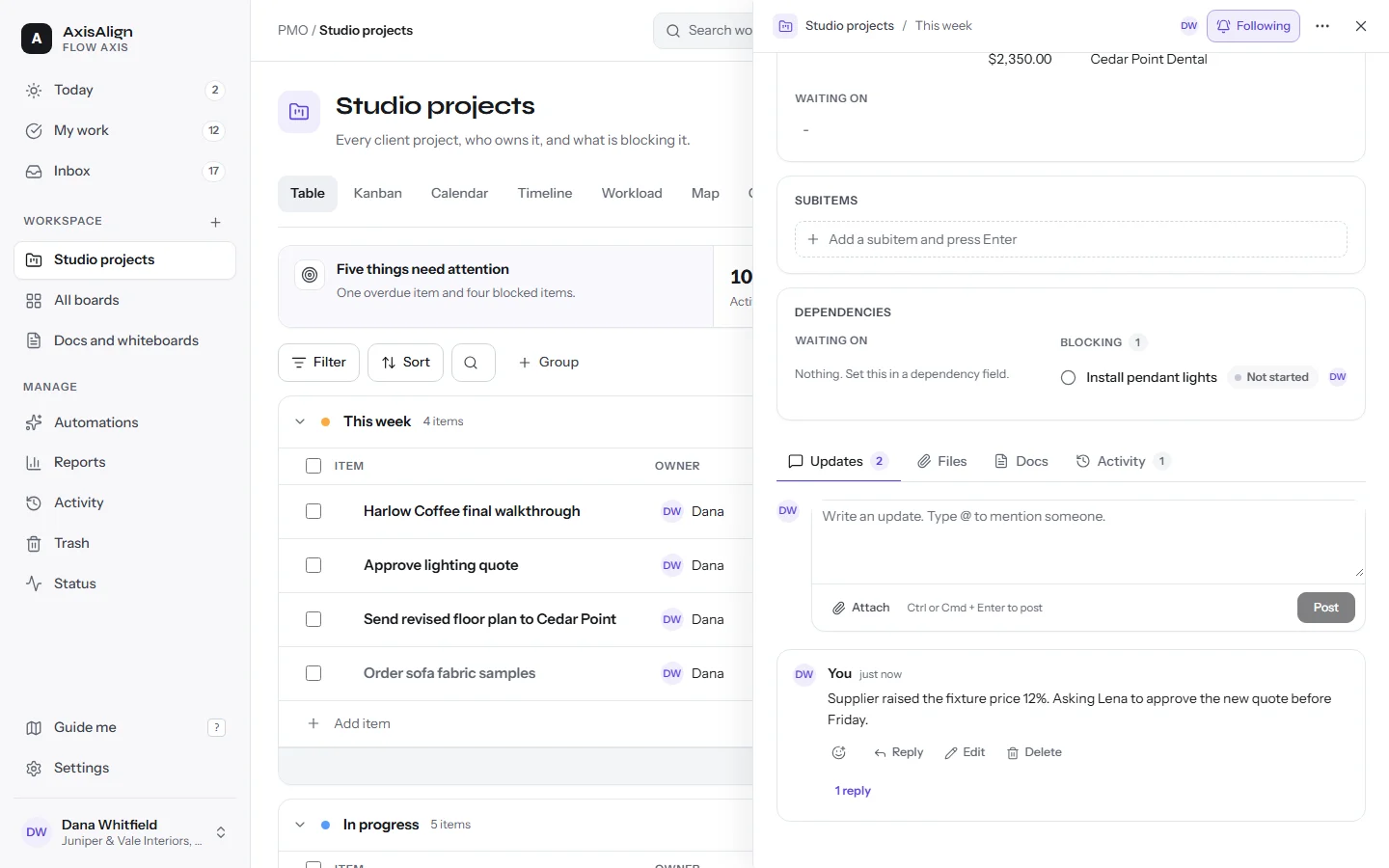
Task: Collapse the In progress group
Action: click(x=300, y=825)
